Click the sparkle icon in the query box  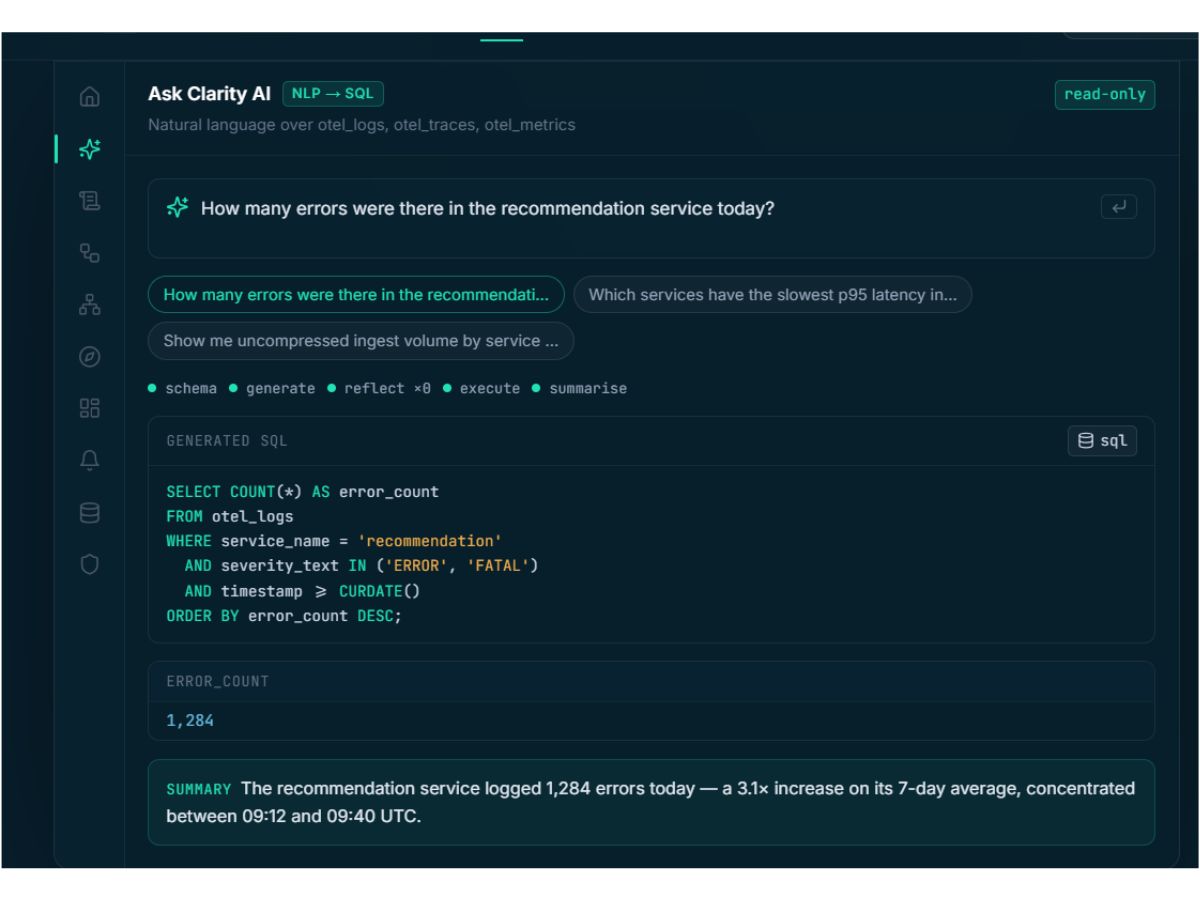point(178,208)
